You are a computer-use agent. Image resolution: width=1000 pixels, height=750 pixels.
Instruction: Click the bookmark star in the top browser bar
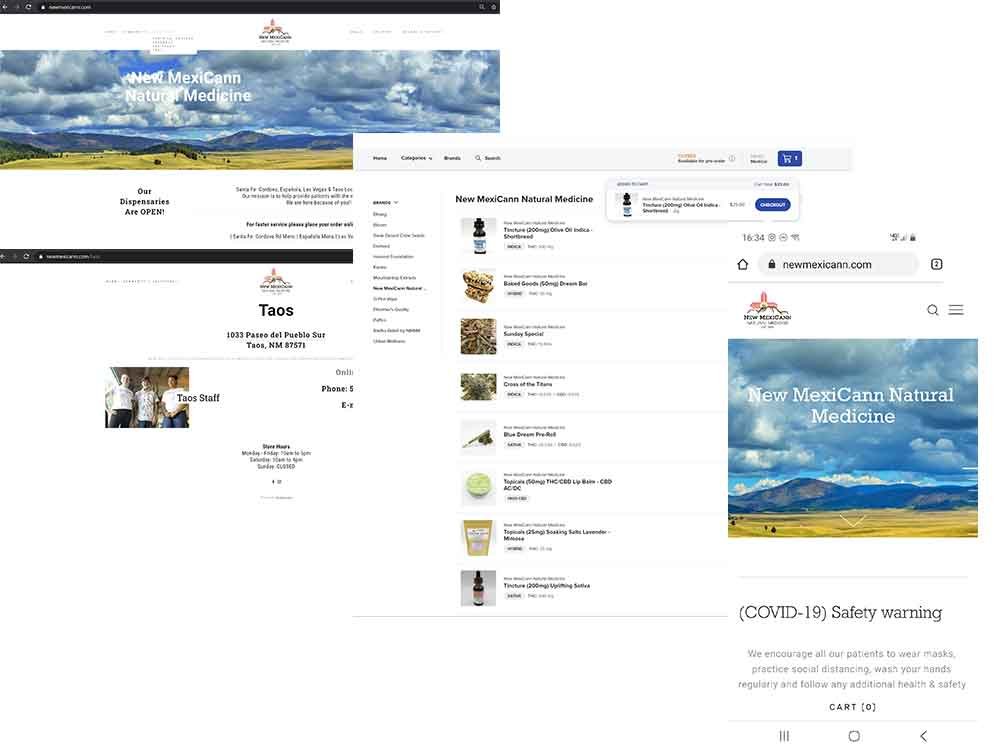(494, 6)
